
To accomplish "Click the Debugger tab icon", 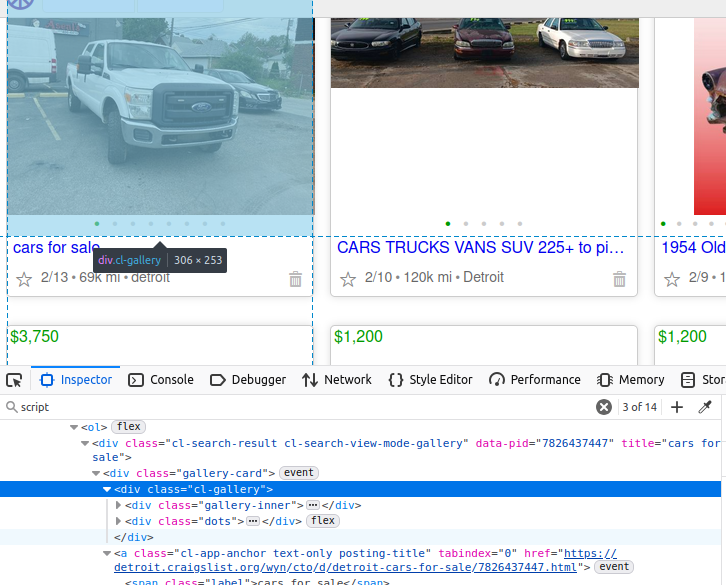I will [x=217, y=380].
